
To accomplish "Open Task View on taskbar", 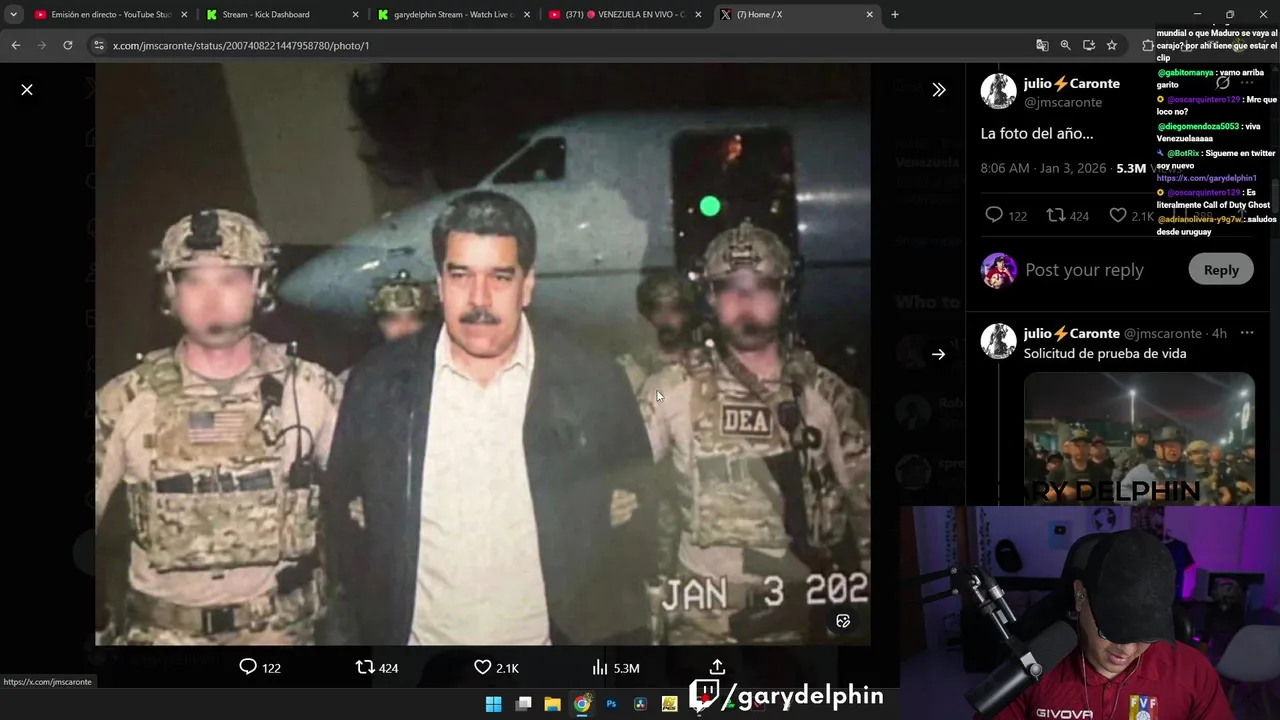I will click(523, 704).
